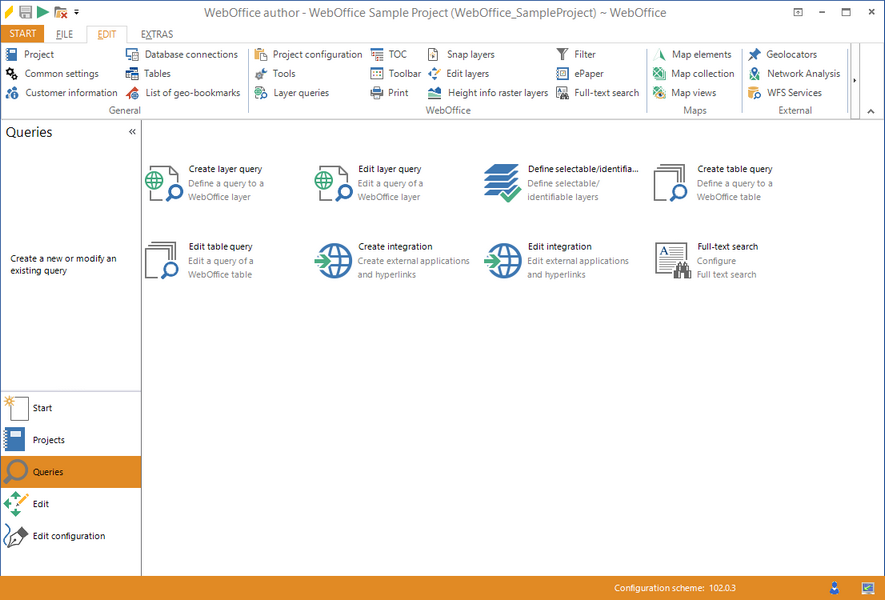Expand hidden ribbon groups via right chevron
885x600 pixels.
(x=855, y=78)
